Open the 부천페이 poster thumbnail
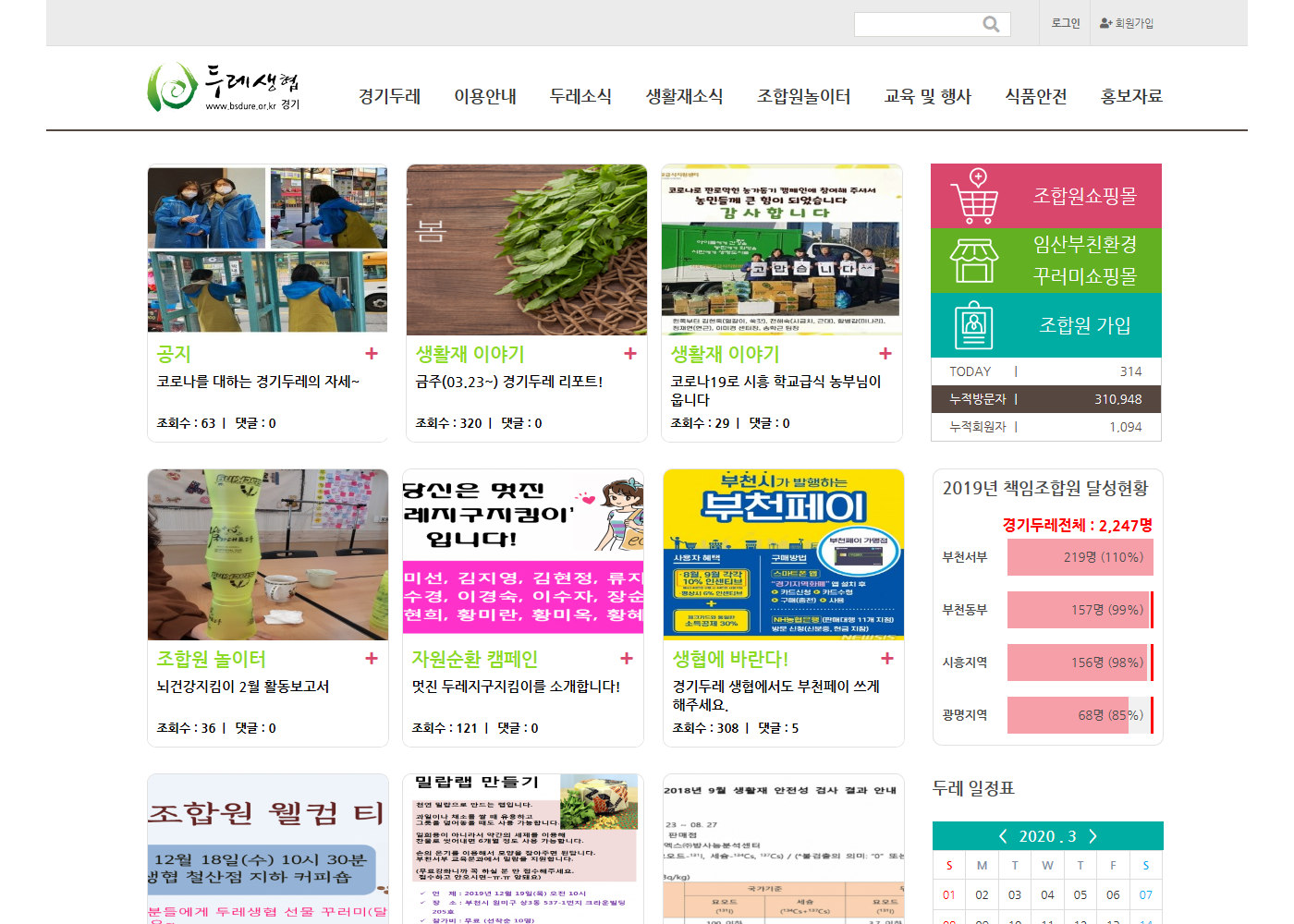 click(x=783, y=553)
